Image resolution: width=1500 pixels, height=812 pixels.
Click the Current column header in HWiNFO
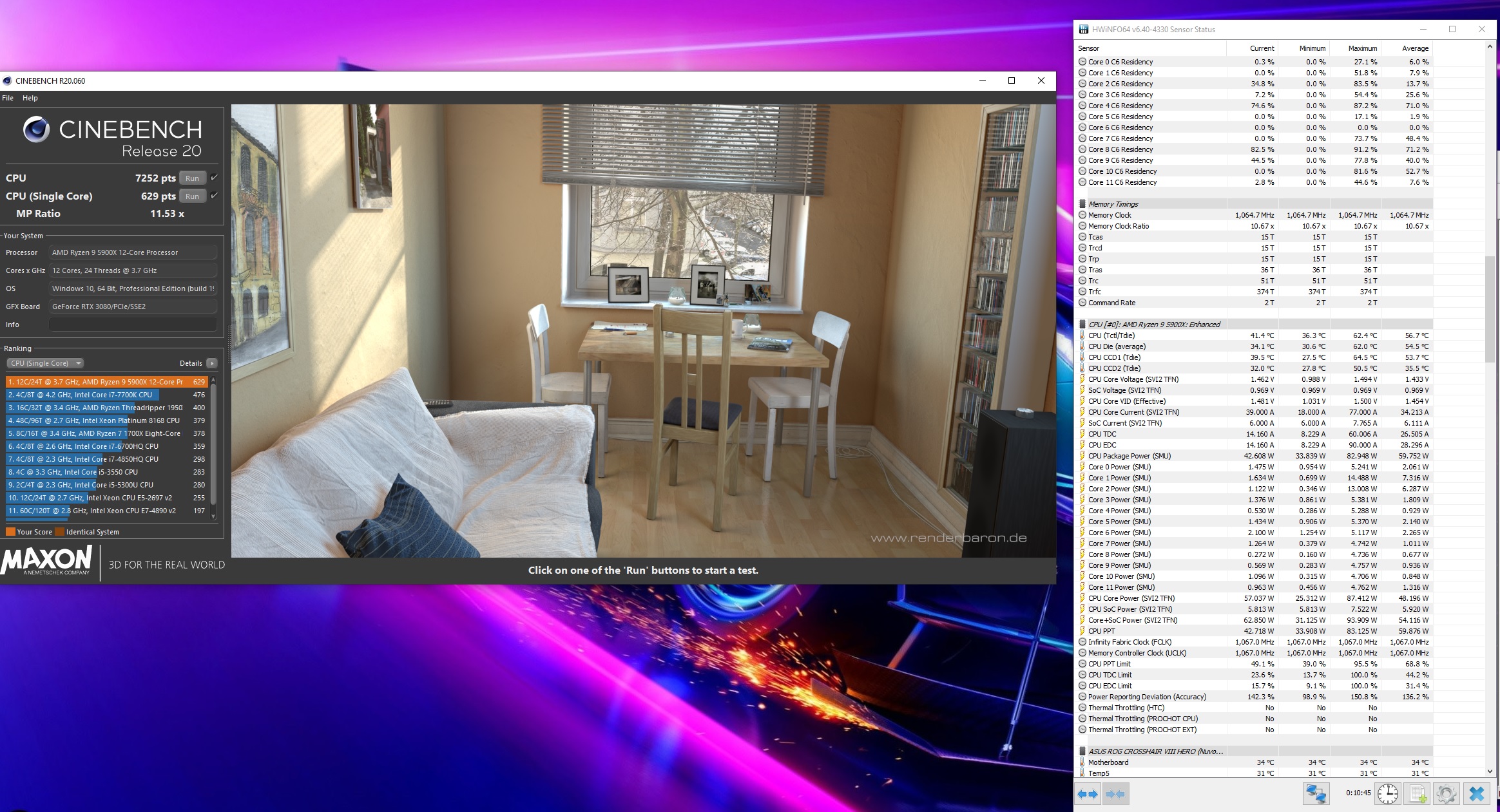1252,48
